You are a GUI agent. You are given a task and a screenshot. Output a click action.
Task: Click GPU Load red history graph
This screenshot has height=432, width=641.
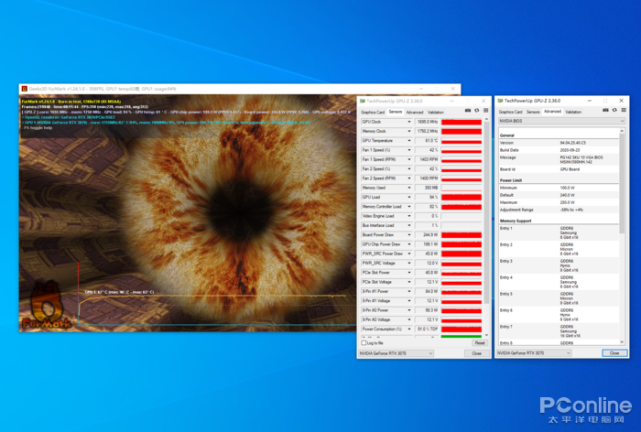pos(462,197)
